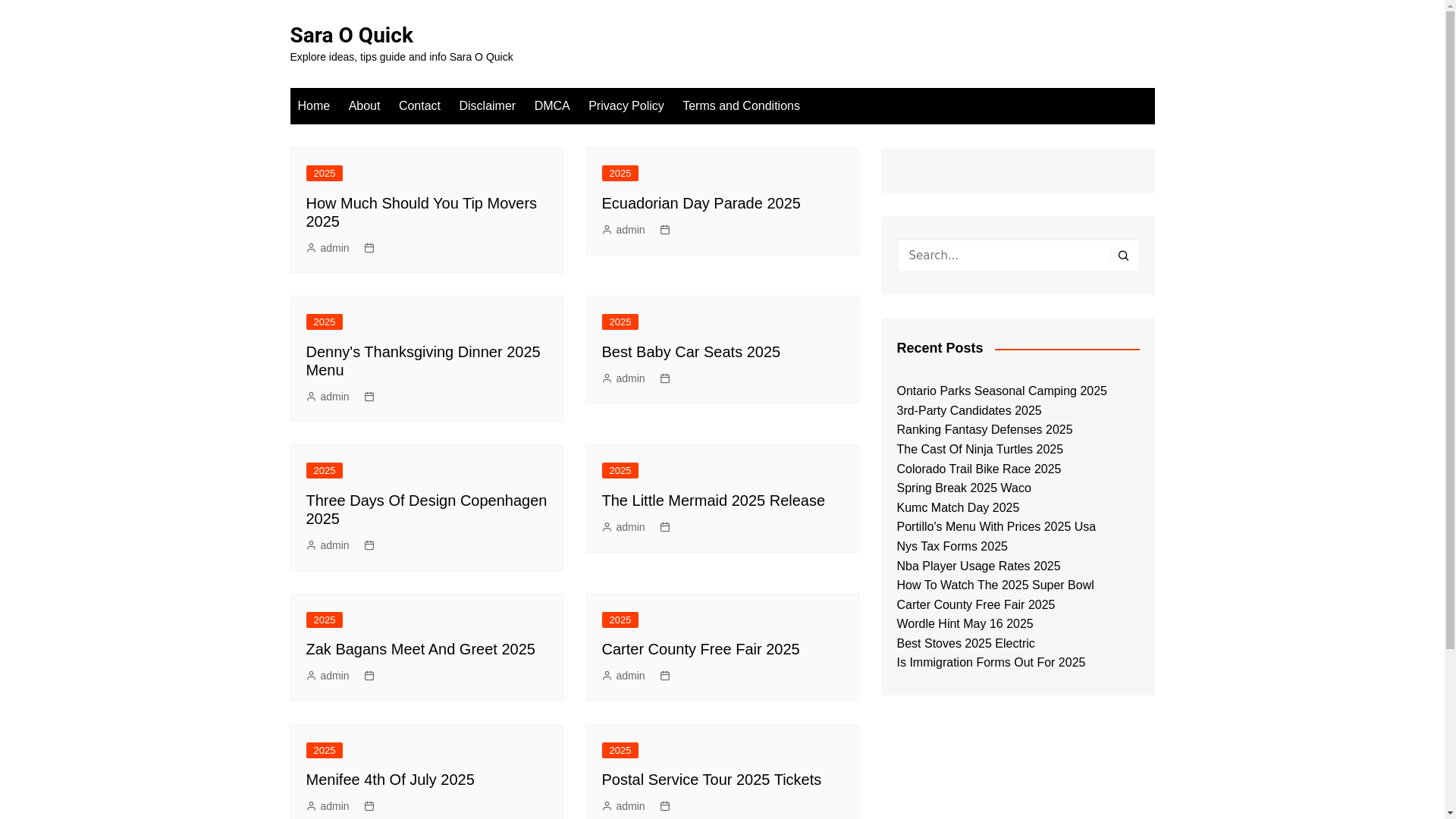Click 2025 category tag above Best Baby Car Seats
Screen dimensions: 1456x819
tap(620, 322)
